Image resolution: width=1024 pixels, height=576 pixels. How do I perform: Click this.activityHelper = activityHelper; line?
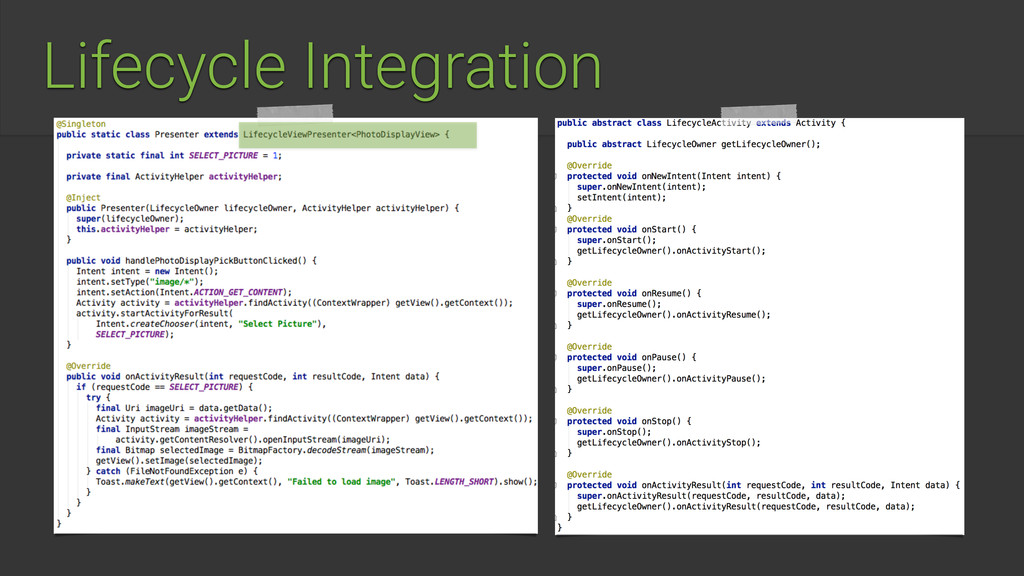point(167,229)
